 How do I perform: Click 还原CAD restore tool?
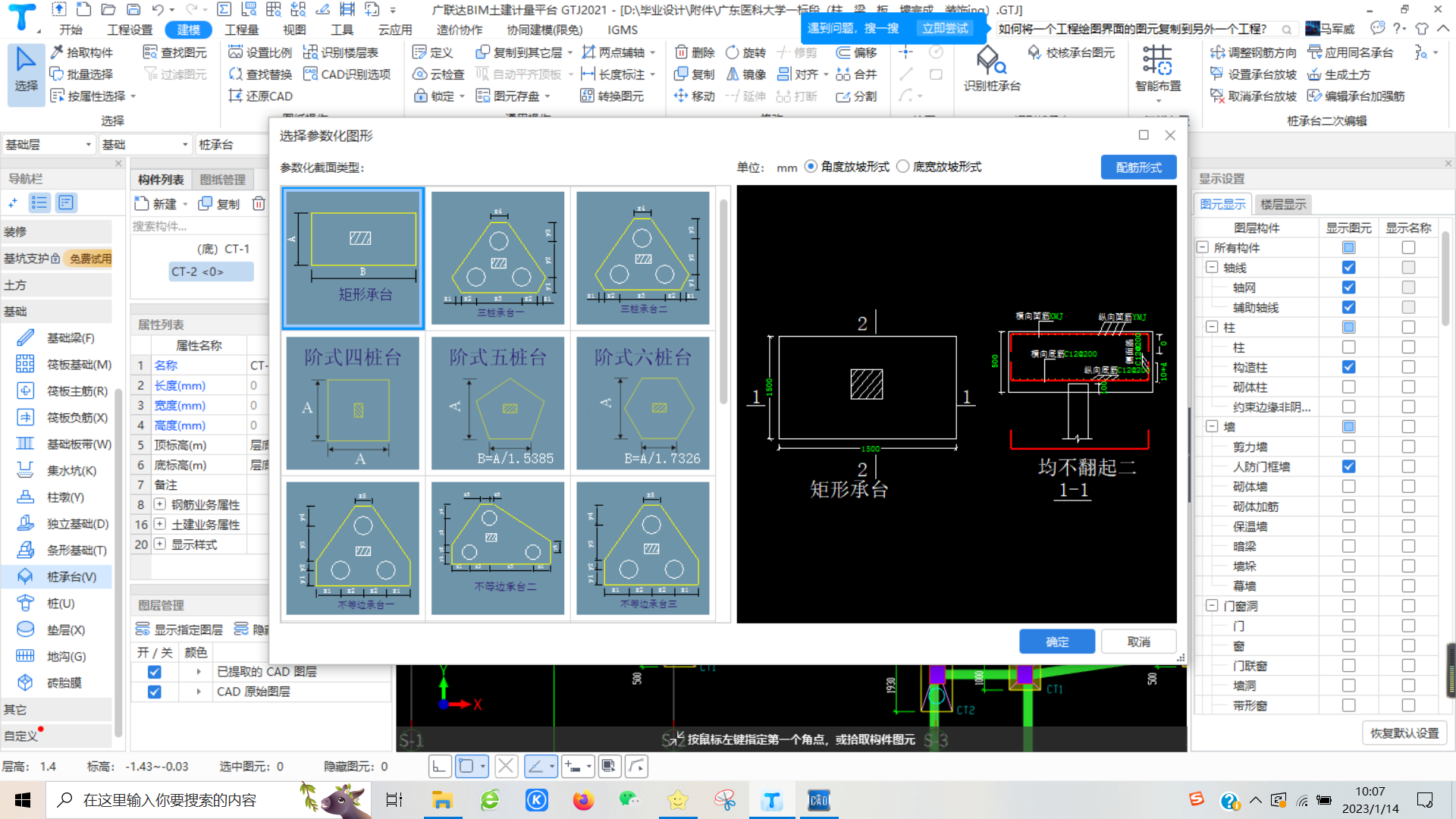point(260,96)
